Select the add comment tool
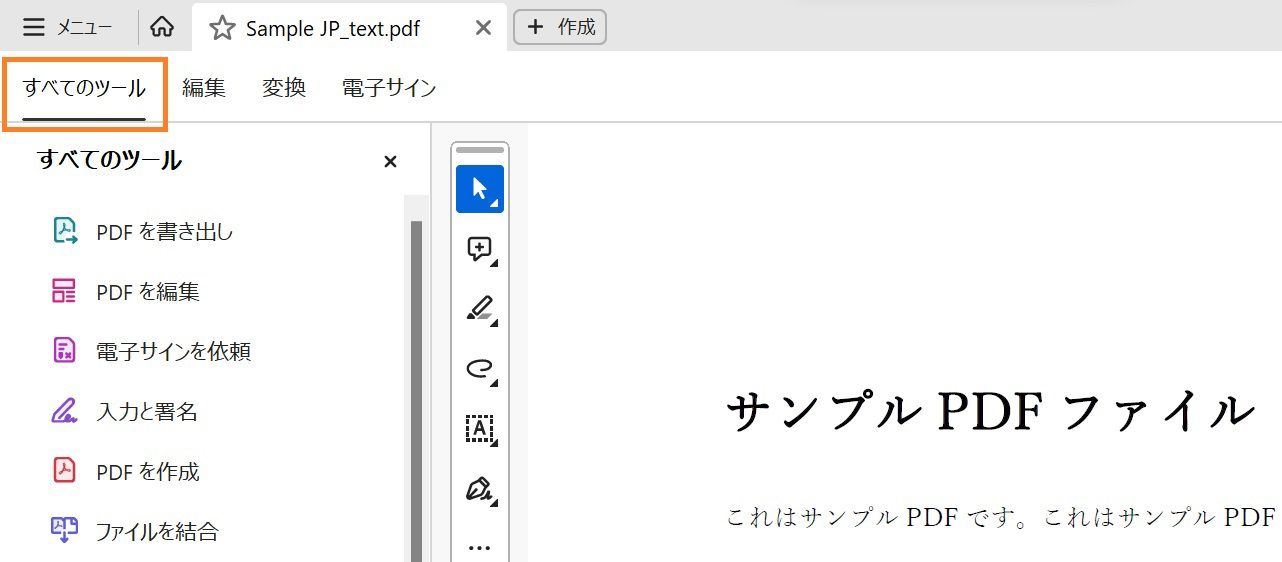Screen dimensions: 1282x562 pos(480,248)
